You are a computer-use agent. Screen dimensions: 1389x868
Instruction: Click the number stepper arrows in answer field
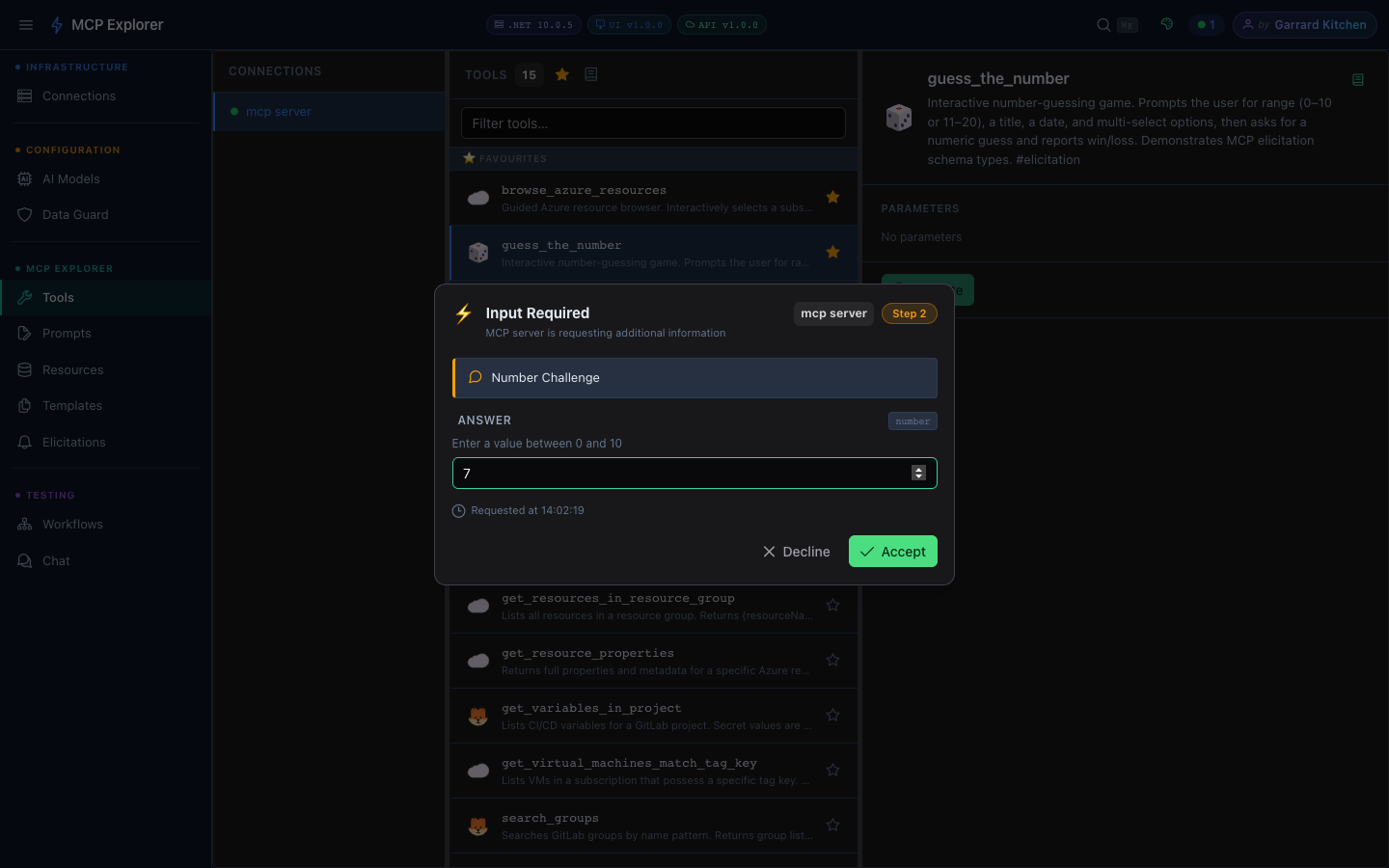[918, 473]
